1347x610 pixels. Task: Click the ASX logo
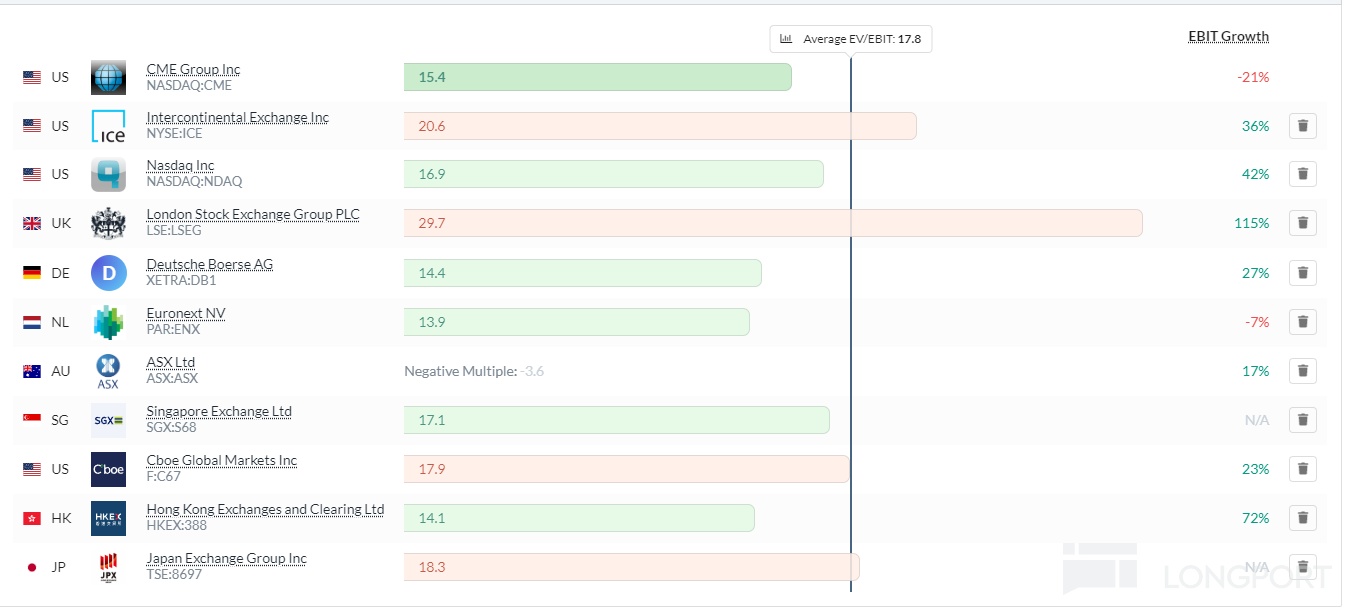(x=108, y=371)
